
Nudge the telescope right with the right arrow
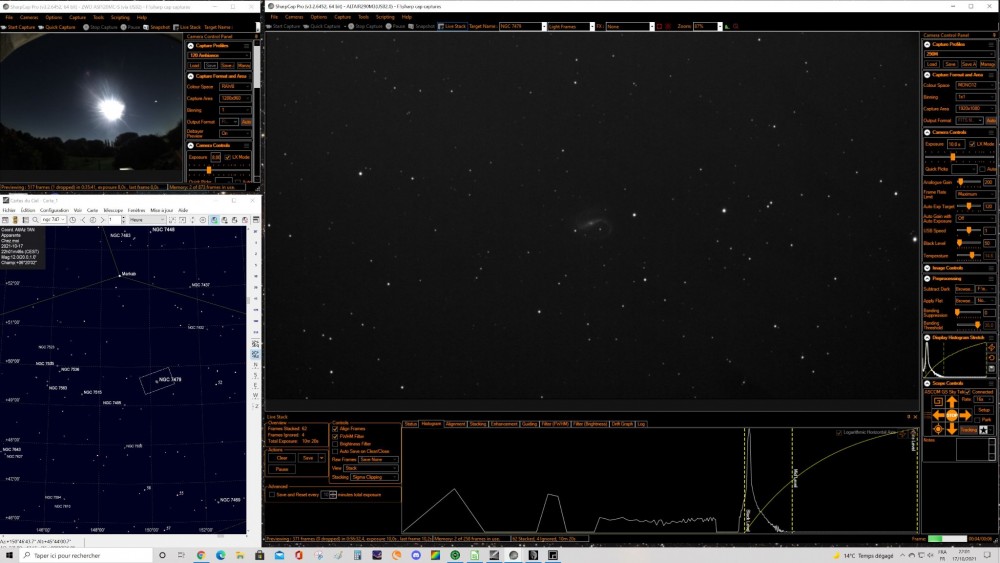pyautogui.click(x=965, y=415)
